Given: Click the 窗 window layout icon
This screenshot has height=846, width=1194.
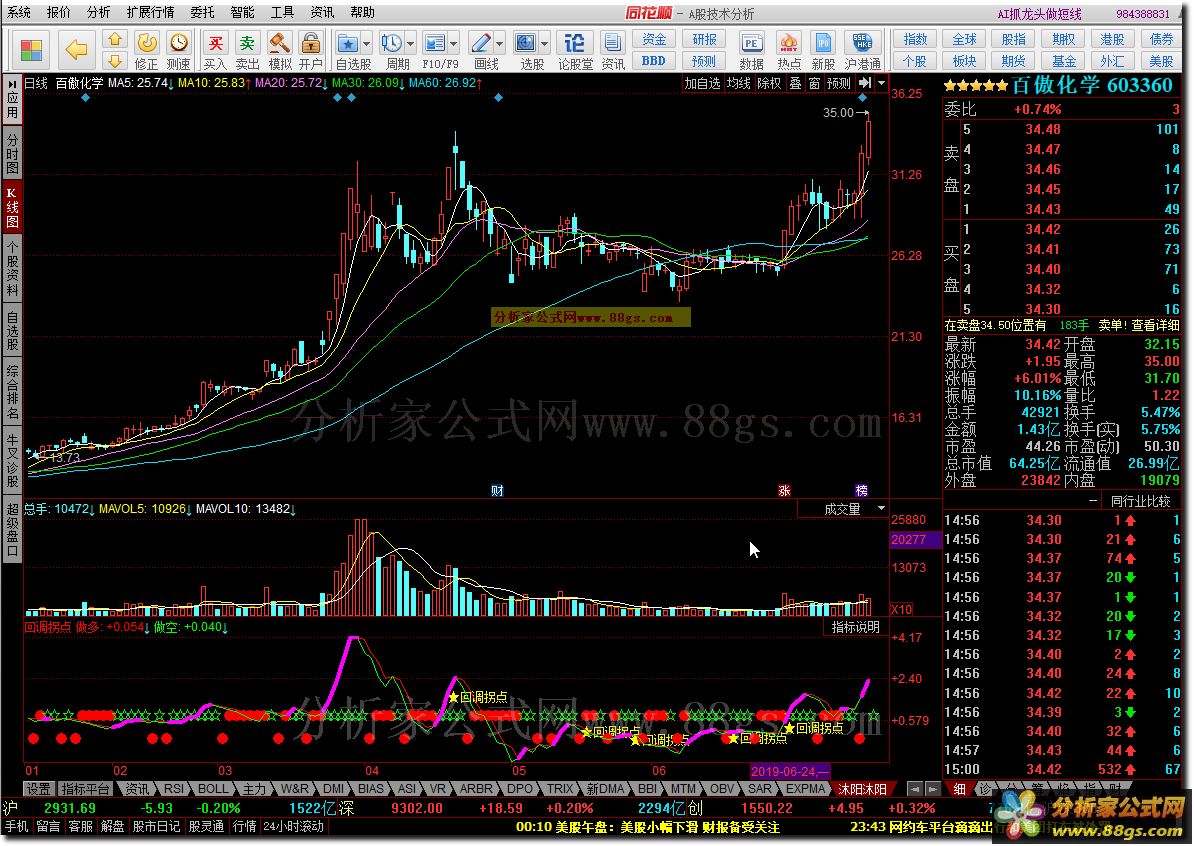Looking at the screenshot, I should 814,83.
